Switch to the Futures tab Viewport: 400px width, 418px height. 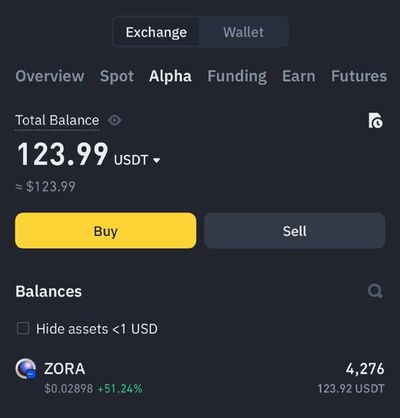click(x=359, y=76)
